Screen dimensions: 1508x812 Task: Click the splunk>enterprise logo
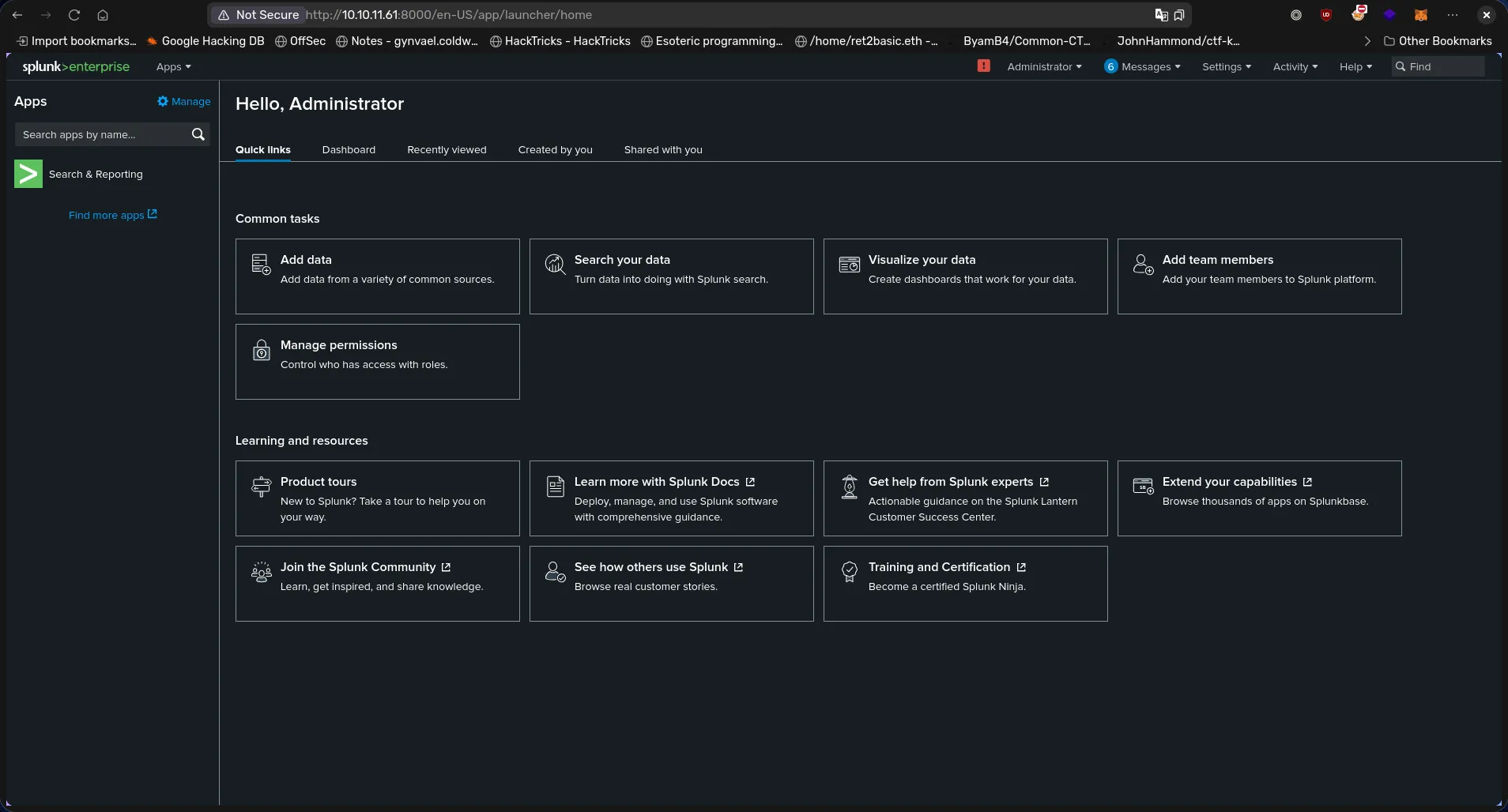click(x=76, y=66)
